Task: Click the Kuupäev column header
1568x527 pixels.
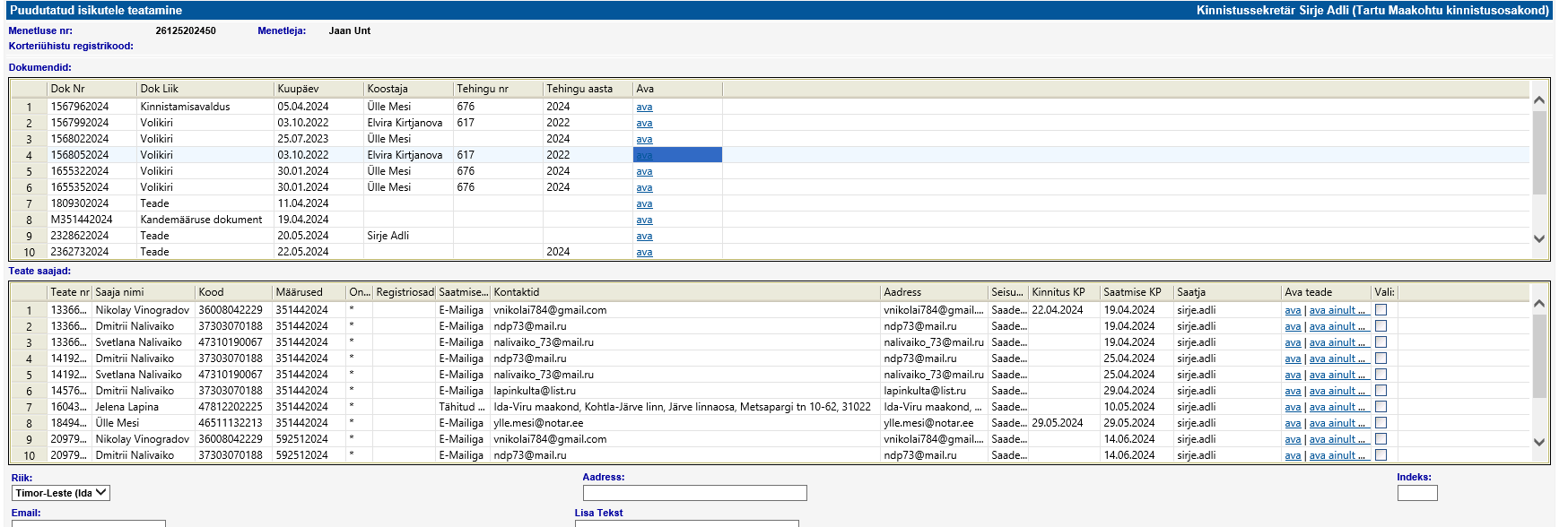Action: [318, 89]
